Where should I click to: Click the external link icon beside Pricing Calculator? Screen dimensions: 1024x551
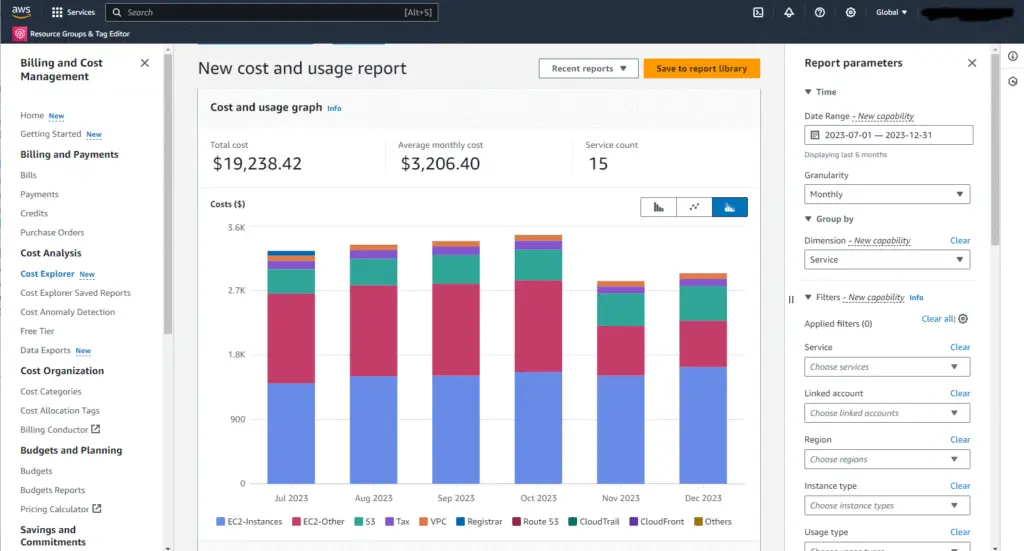pos(97,509)
